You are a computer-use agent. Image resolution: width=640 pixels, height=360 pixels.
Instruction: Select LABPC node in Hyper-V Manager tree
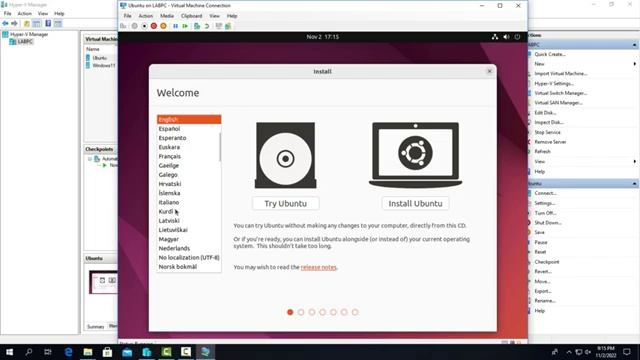[x=25, y=42]
